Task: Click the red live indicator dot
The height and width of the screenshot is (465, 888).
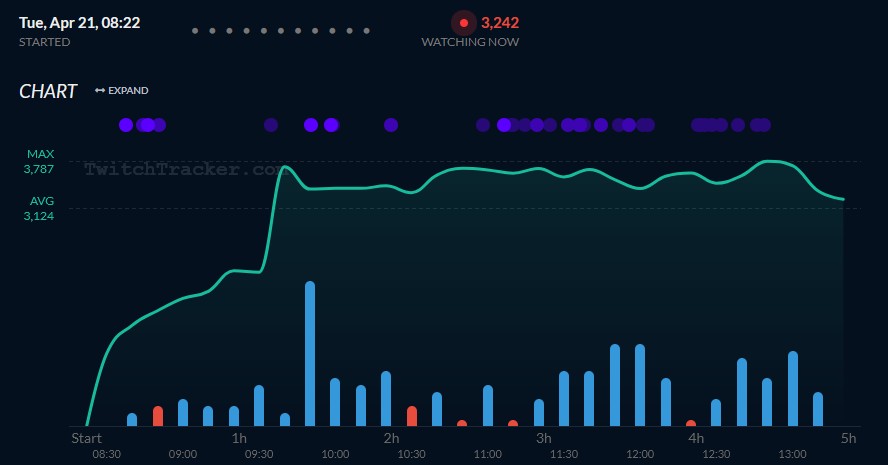Action: 464,23
